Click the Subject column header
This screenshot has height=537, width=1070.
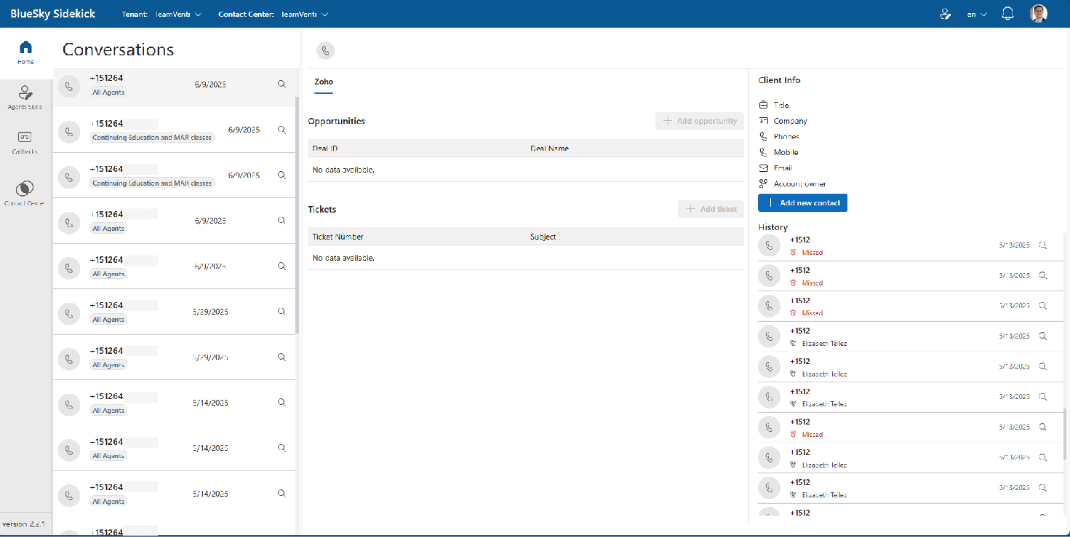543,237
